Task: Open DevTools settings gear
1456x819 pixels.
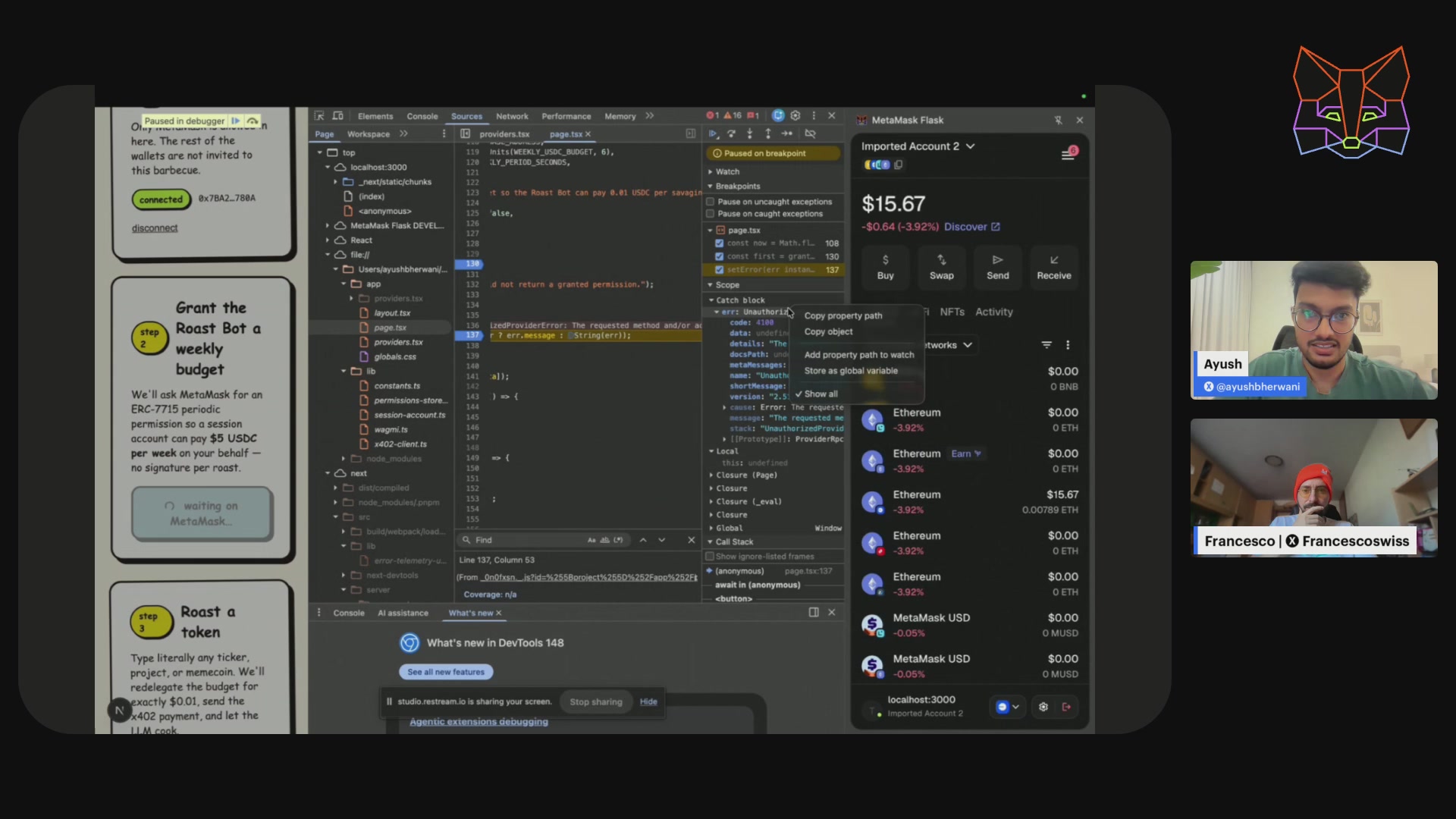Action: point(795,116)
